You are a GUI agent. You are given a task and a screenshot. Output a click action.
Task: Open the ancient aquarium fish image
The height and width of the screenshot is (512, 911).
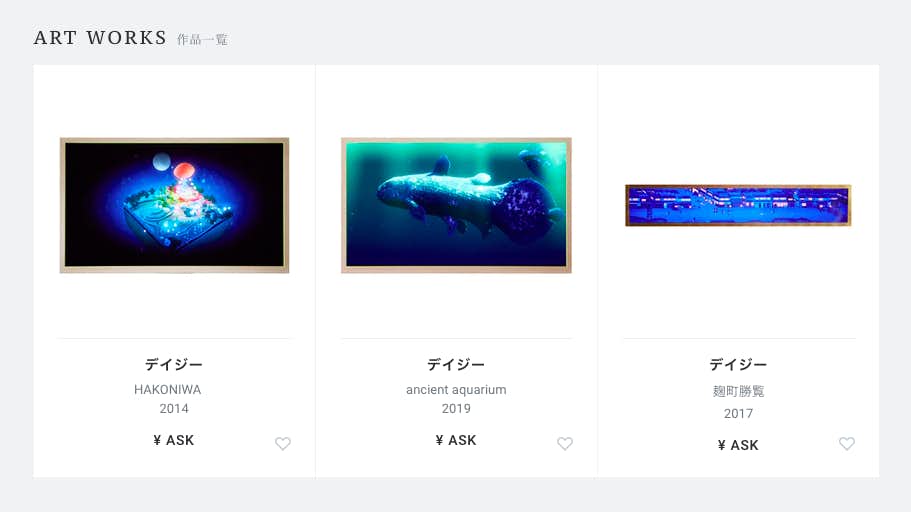[x=456, y=205]
